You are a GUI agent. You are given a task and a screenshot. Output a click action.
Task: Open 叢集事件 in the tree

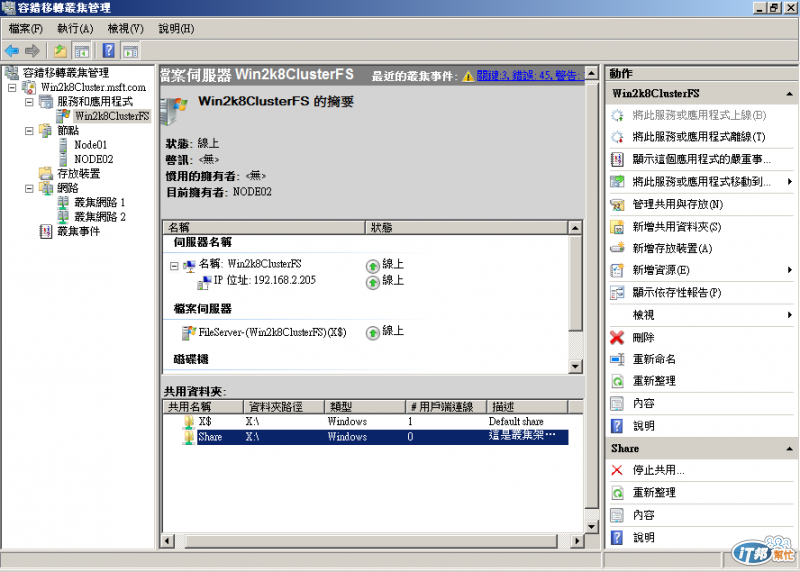(79, 231)
